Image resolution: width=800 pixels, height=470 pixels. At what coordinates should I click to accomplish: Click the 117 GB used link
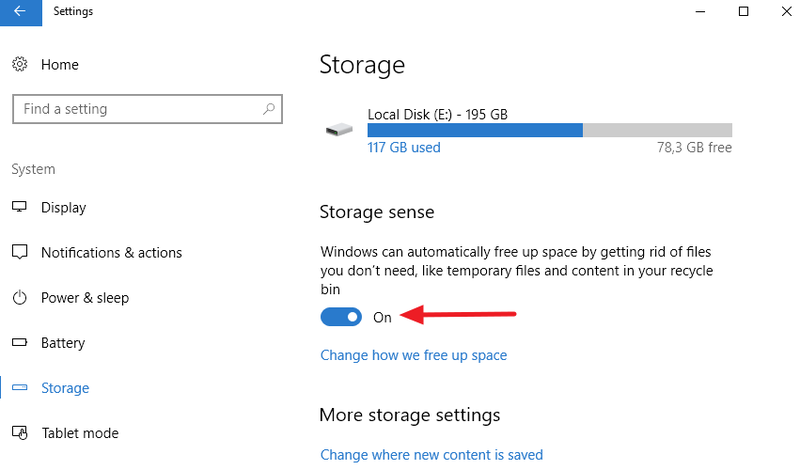click(x=404, y=147)
